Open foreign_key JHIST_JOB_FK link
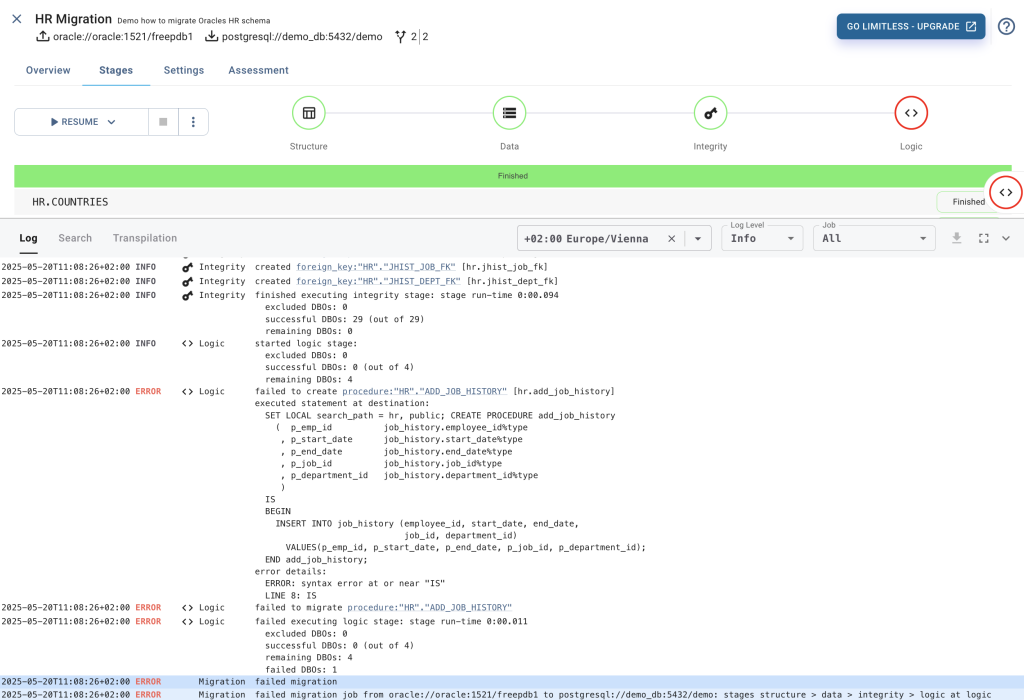Screen dimensions: 1024x700 point(376,267)
